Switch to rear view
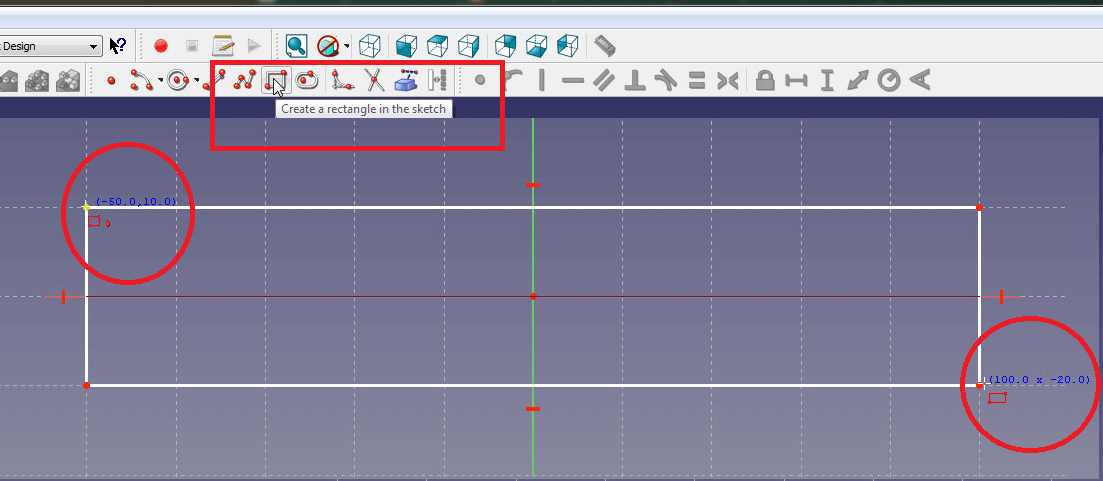 coord(505,46)
